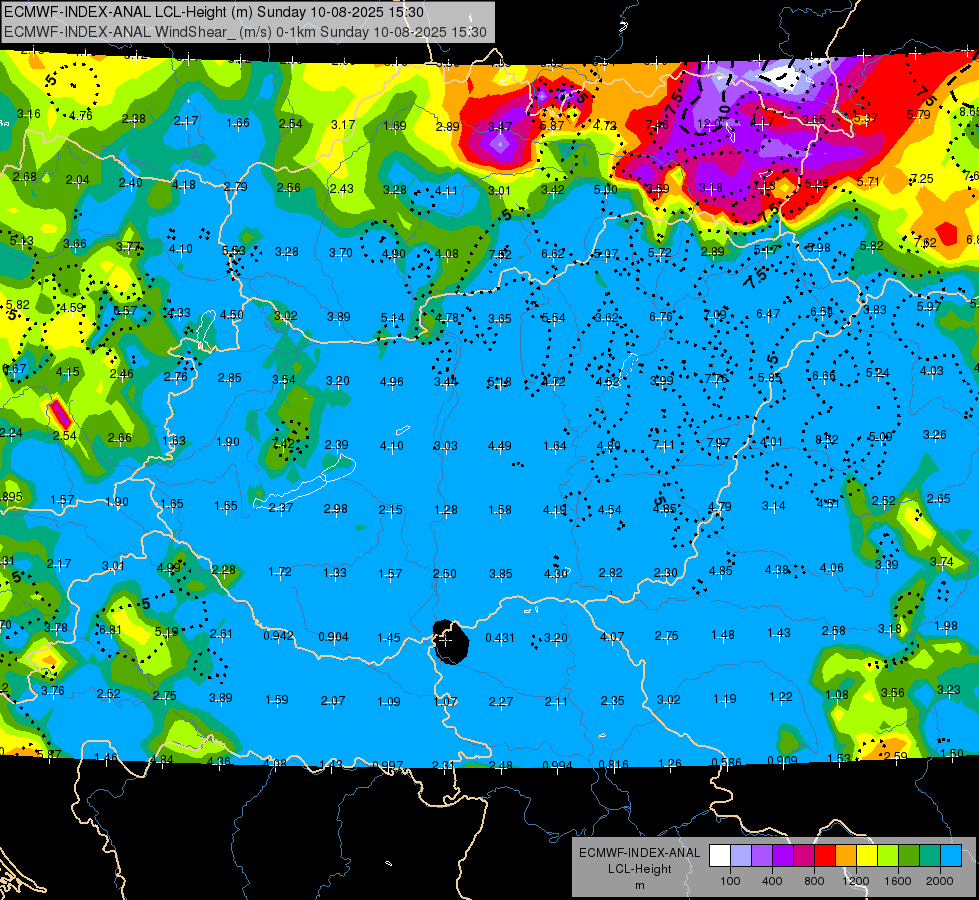Click the dark green legend swatch
This screenshot has height=900, width=979.
pos(908,855)
